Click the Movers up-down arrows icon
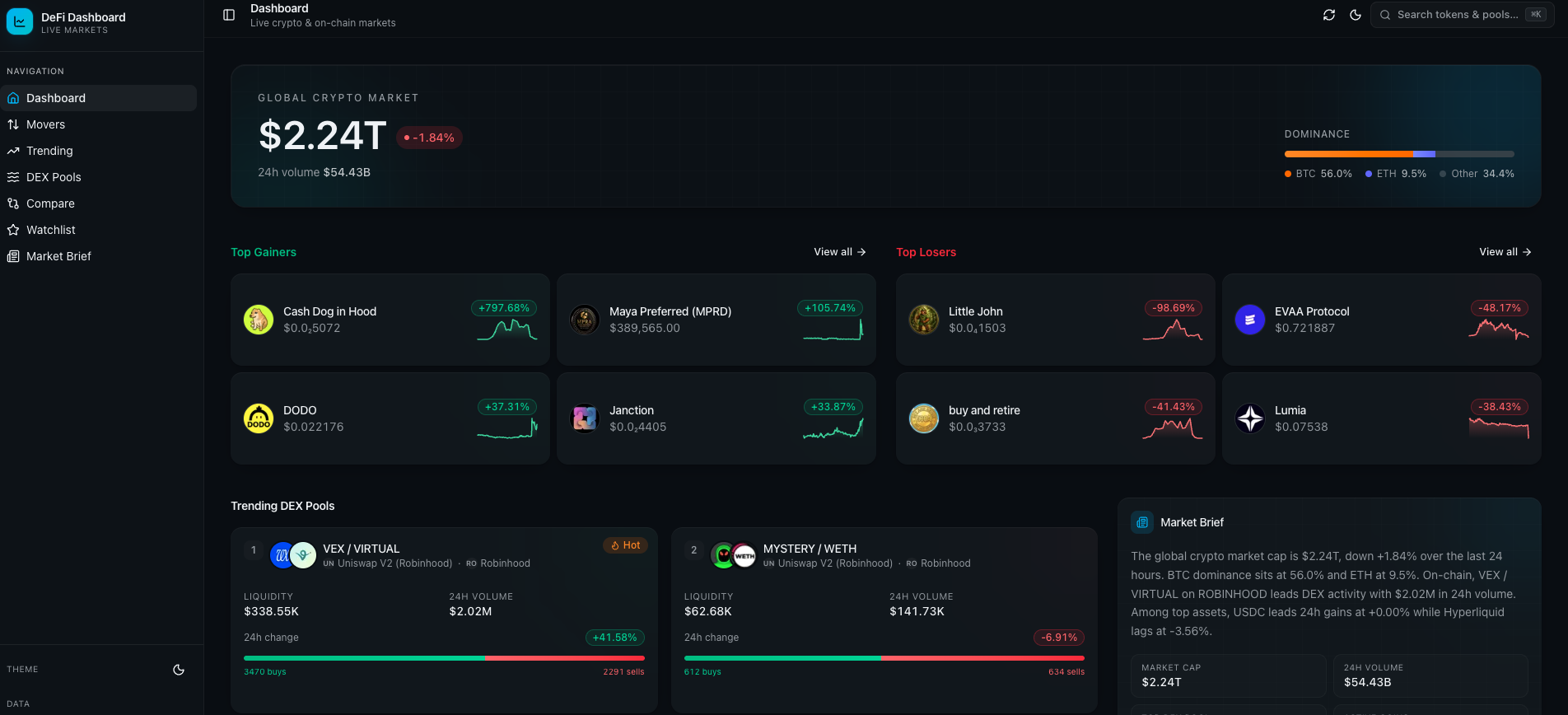The width and height of the screenshot is (1568, 715). (x=13, y=124)
